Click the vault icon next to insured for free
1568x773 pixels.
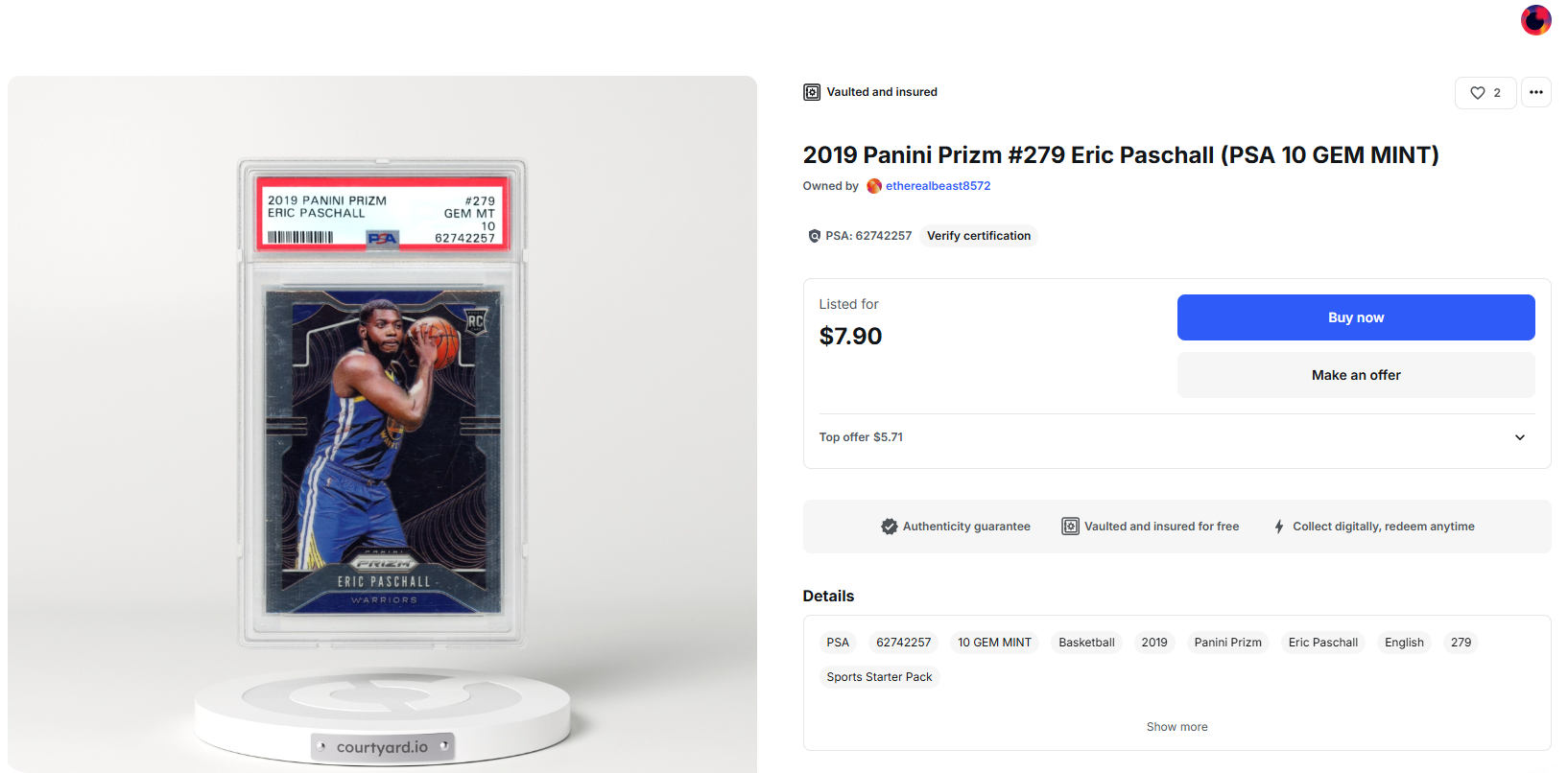(x=1070, y=527)
